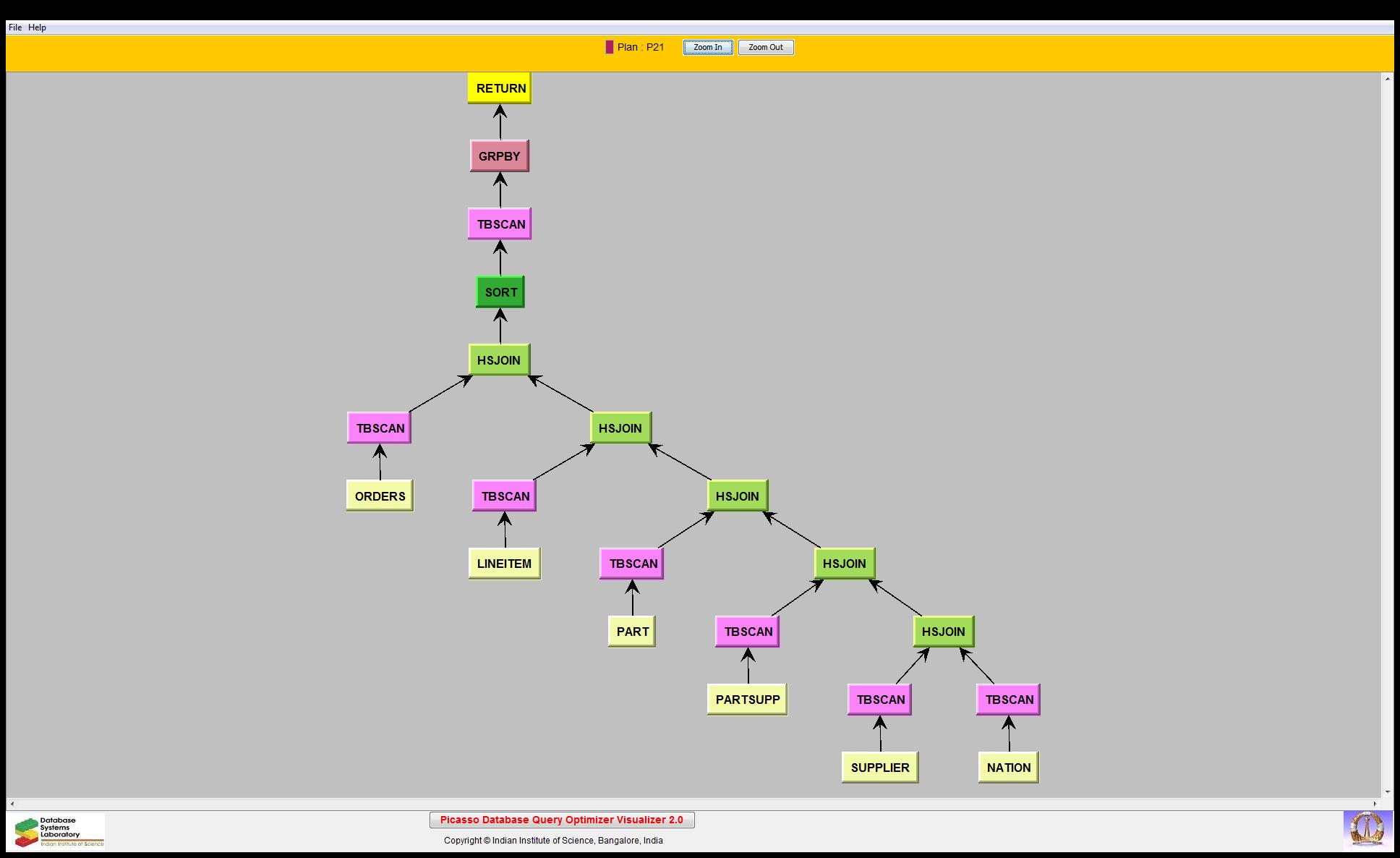Click the topmost HSJOIN node below SORT
1400x858 pixels.
(498, 360)
